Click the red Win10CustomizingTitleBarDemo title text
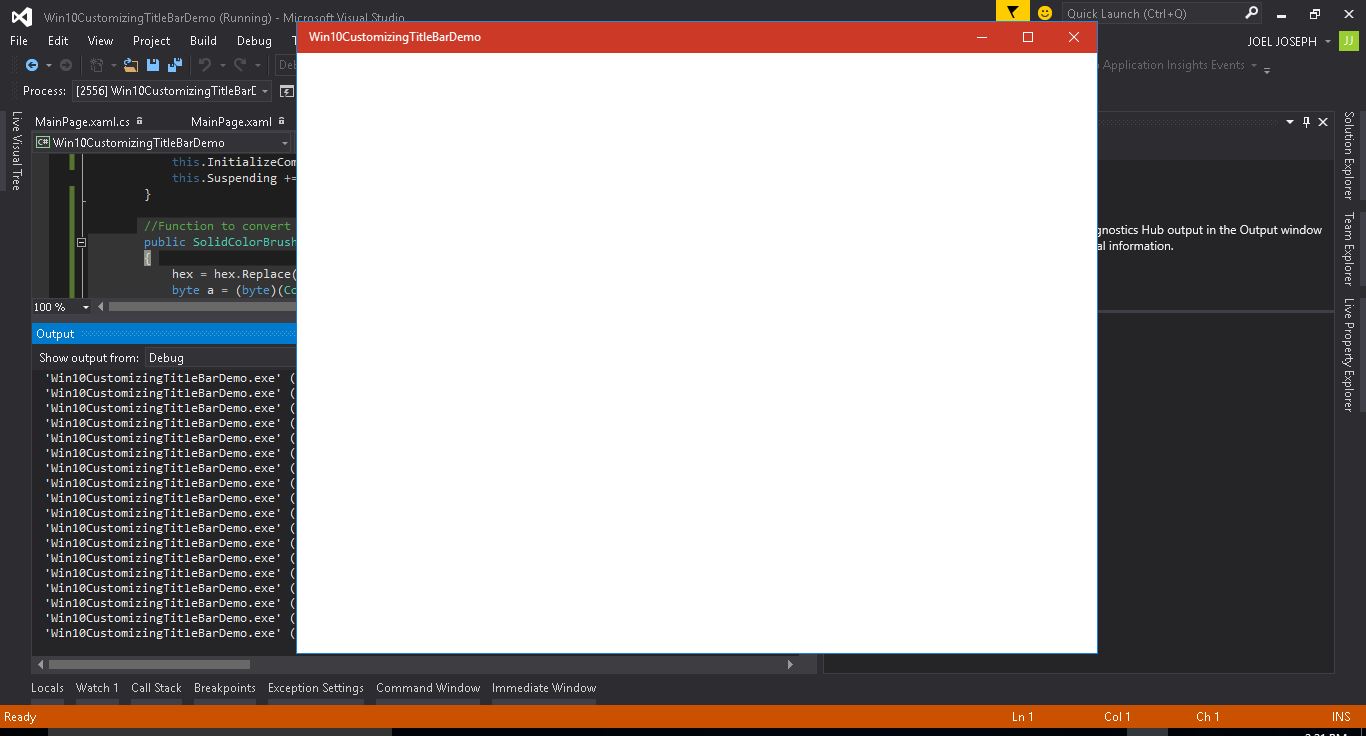Screen dimensions: 1366x736 click(395, 37)
